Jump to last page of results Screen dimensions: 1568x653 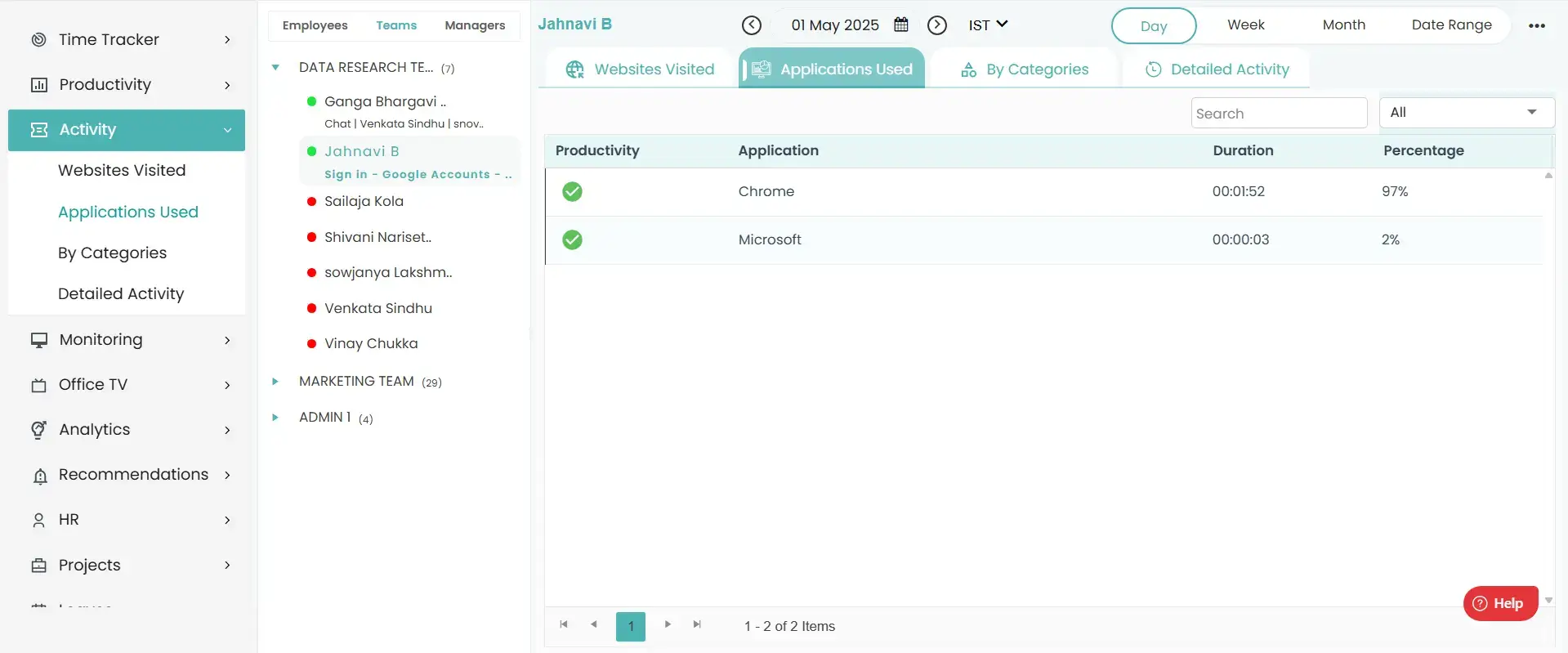click(697, 624)
